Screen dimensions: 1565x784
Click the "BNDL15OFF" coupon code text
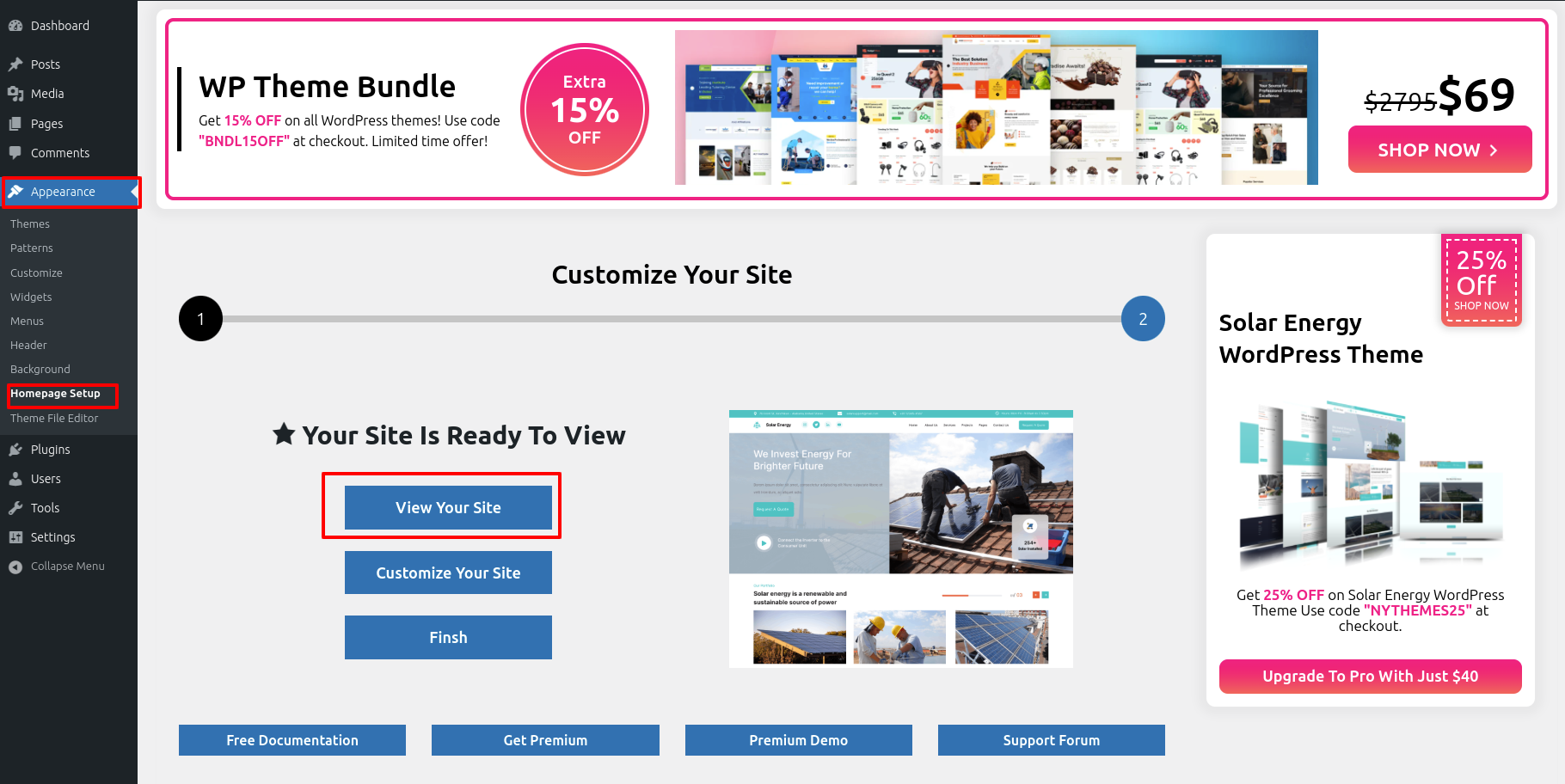pyautogui.click(x=244, y=141)
